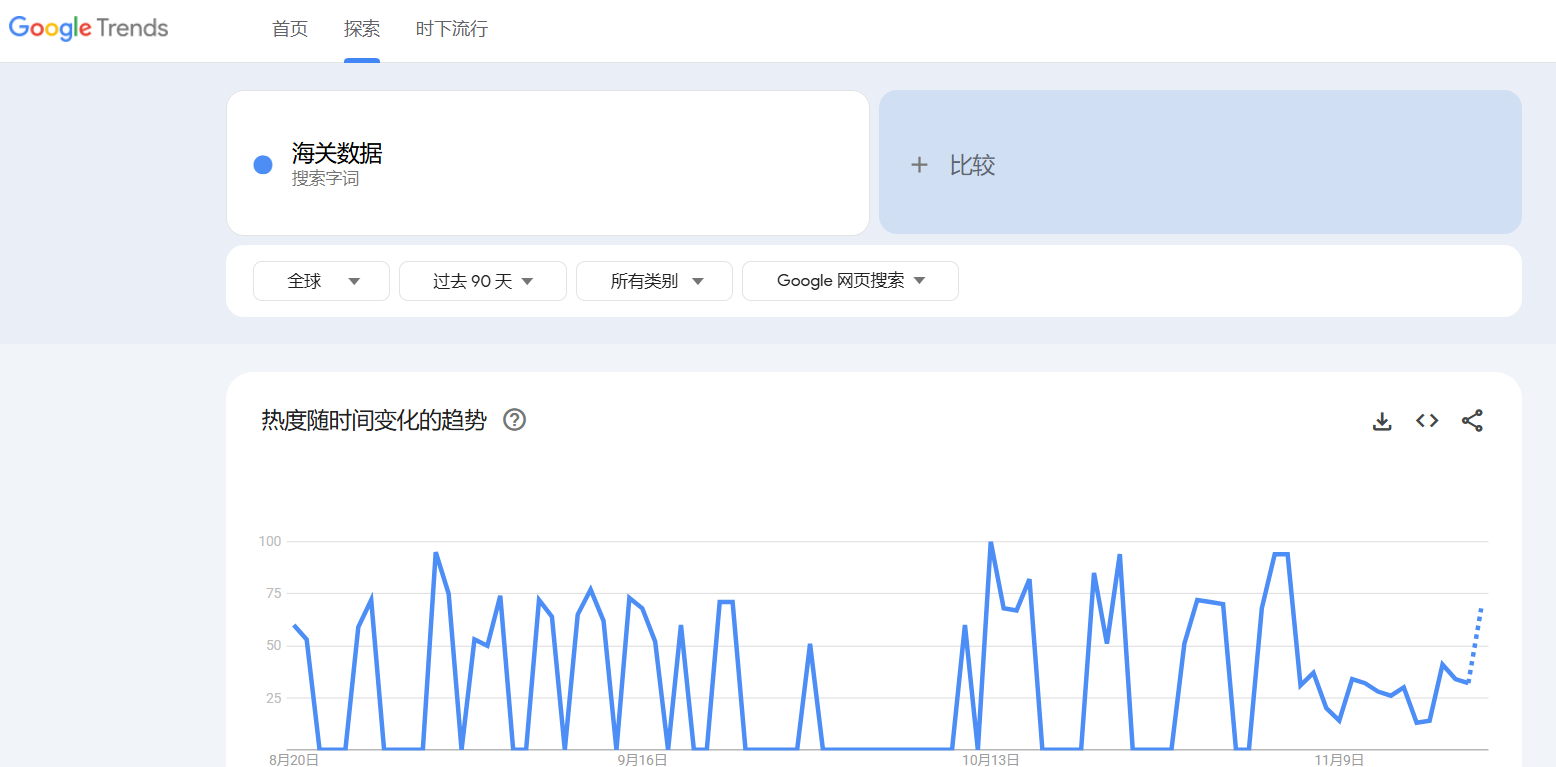The width and height of the screenshot is (1556, 767).
Task: Click the chart peak near 10月13日
Action: tap(990, 543)
